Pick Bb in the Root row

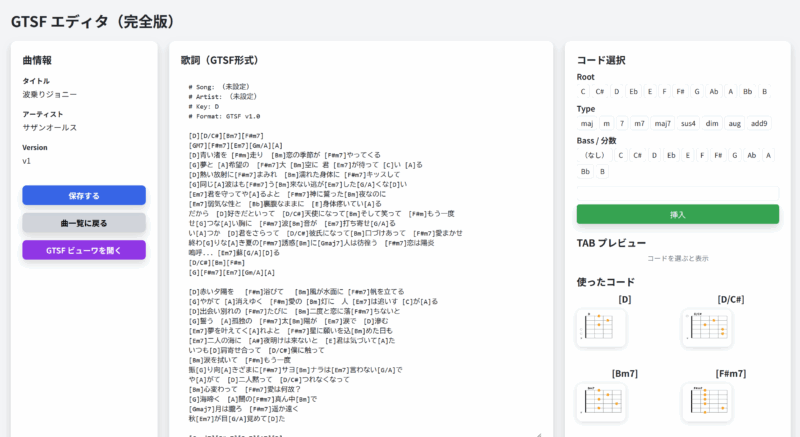(745, 92)
